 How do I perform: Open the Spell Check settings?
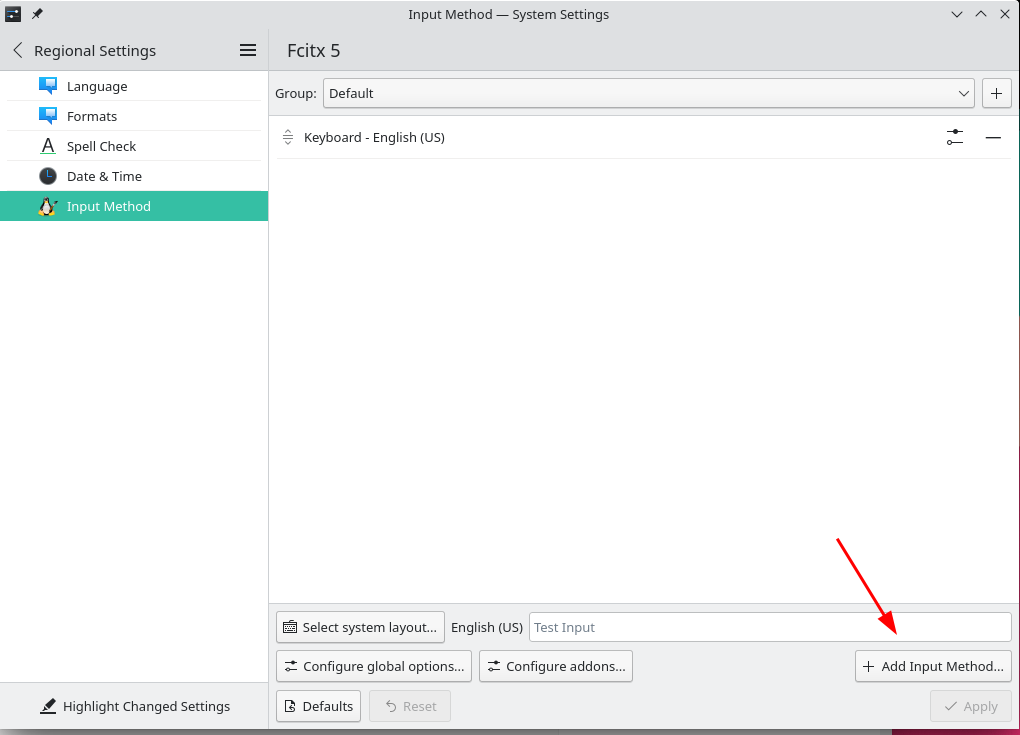pyautogui.click(x=134, y=146)
